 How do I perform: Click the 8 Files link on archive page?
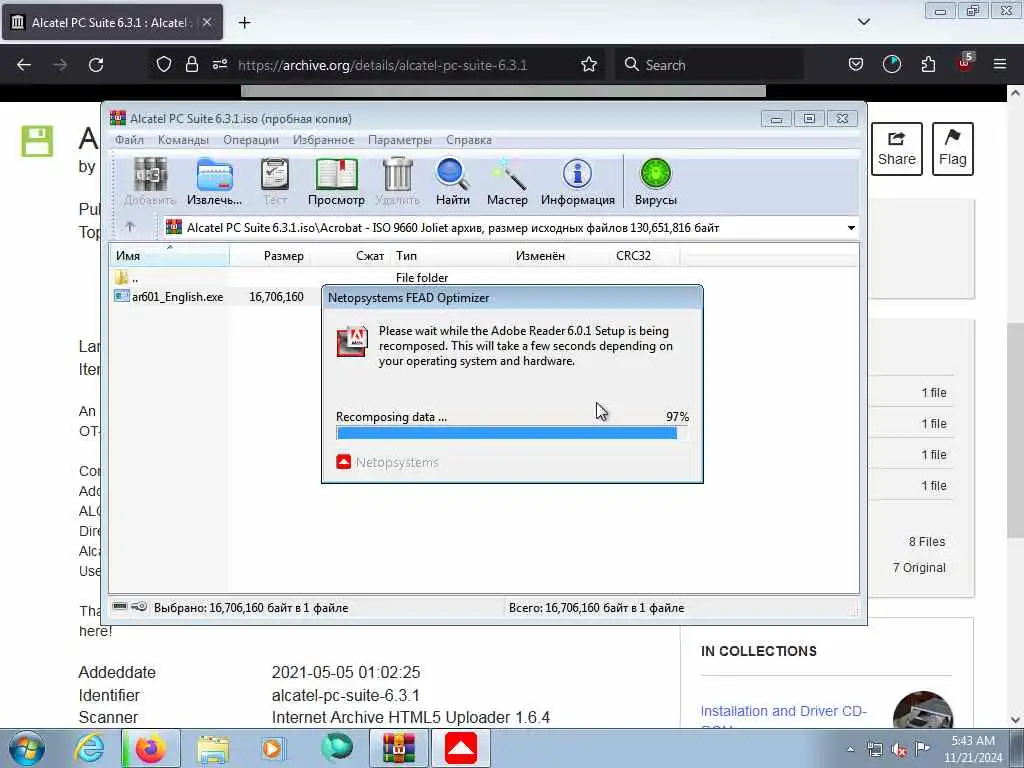pyautogui.click(x=927, y=541)
